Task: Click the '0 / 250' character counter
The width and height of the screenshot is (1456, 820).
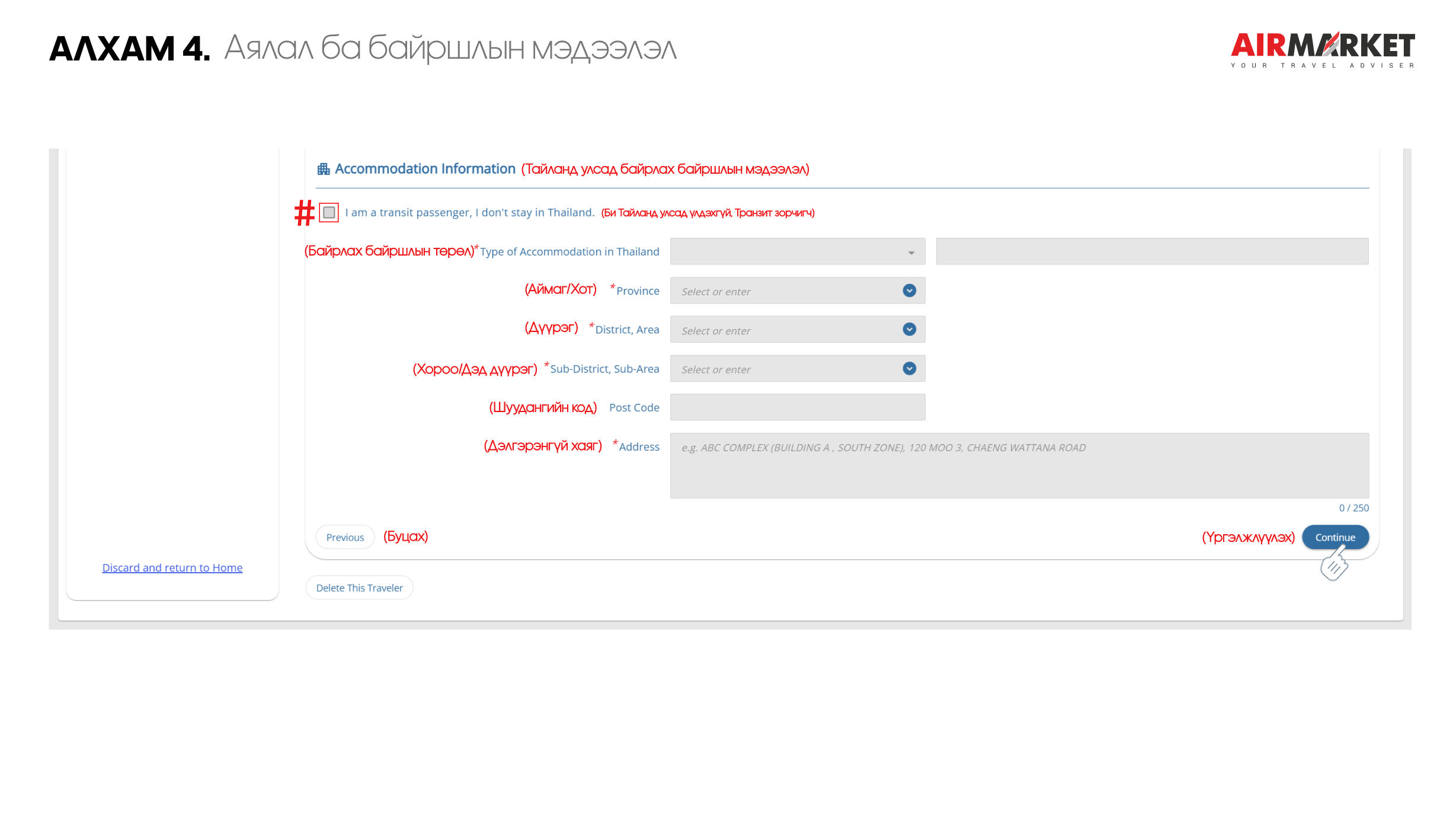Action: point(1353,508)
